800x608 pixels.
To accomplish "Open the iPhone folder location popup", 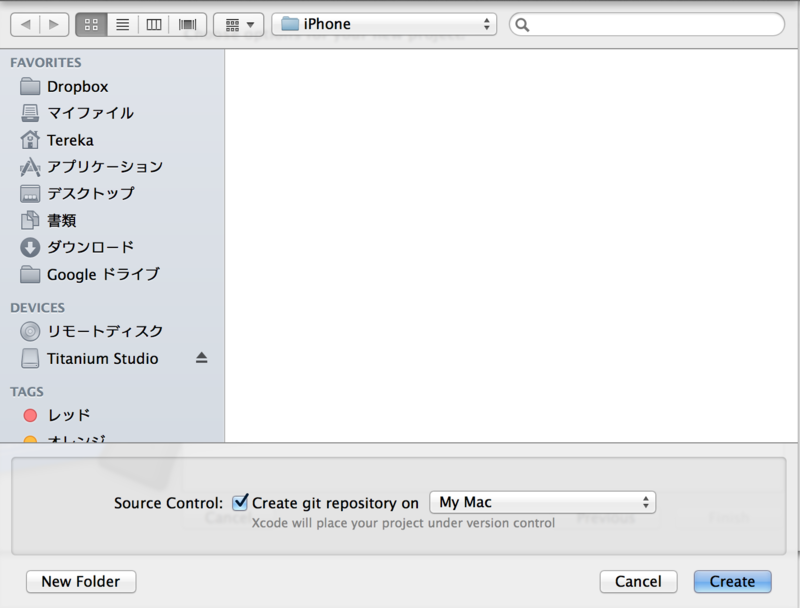I will coord(384,24).
